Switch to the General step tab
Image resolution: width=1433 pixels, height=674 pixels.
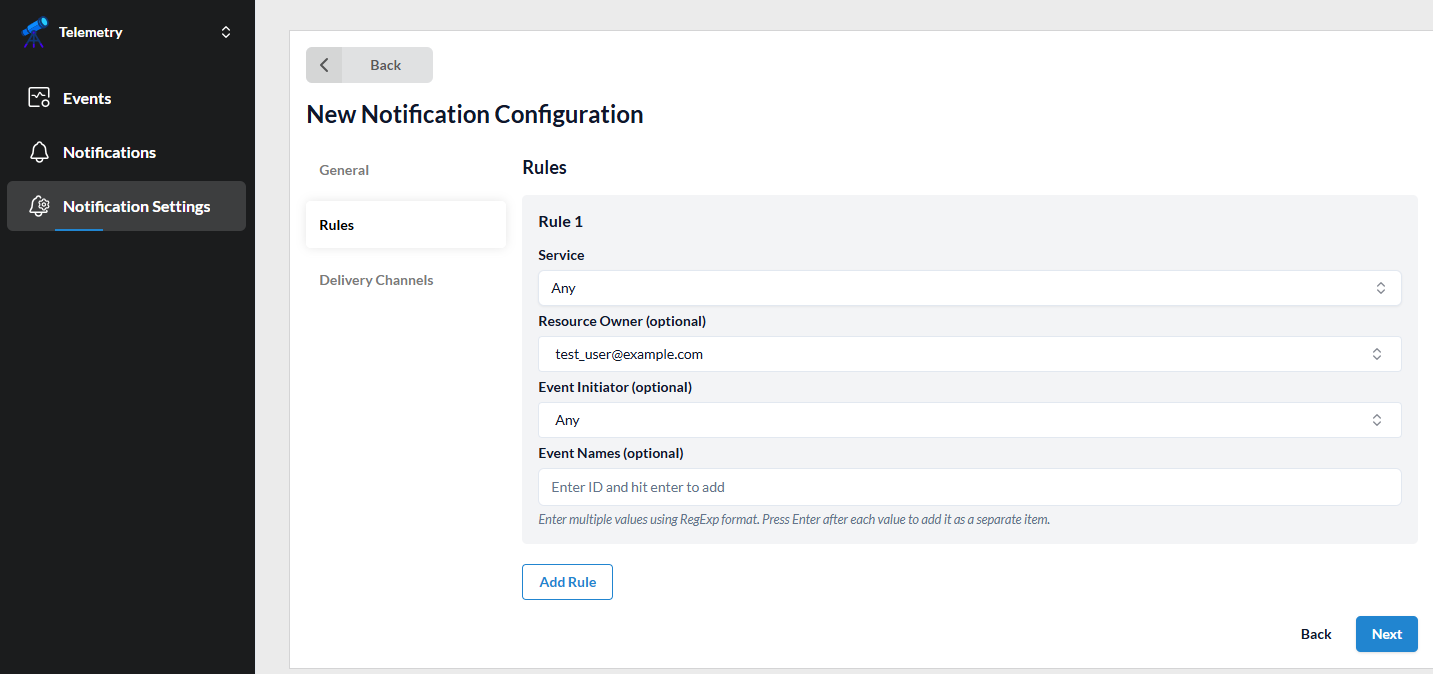coord(344,170)
